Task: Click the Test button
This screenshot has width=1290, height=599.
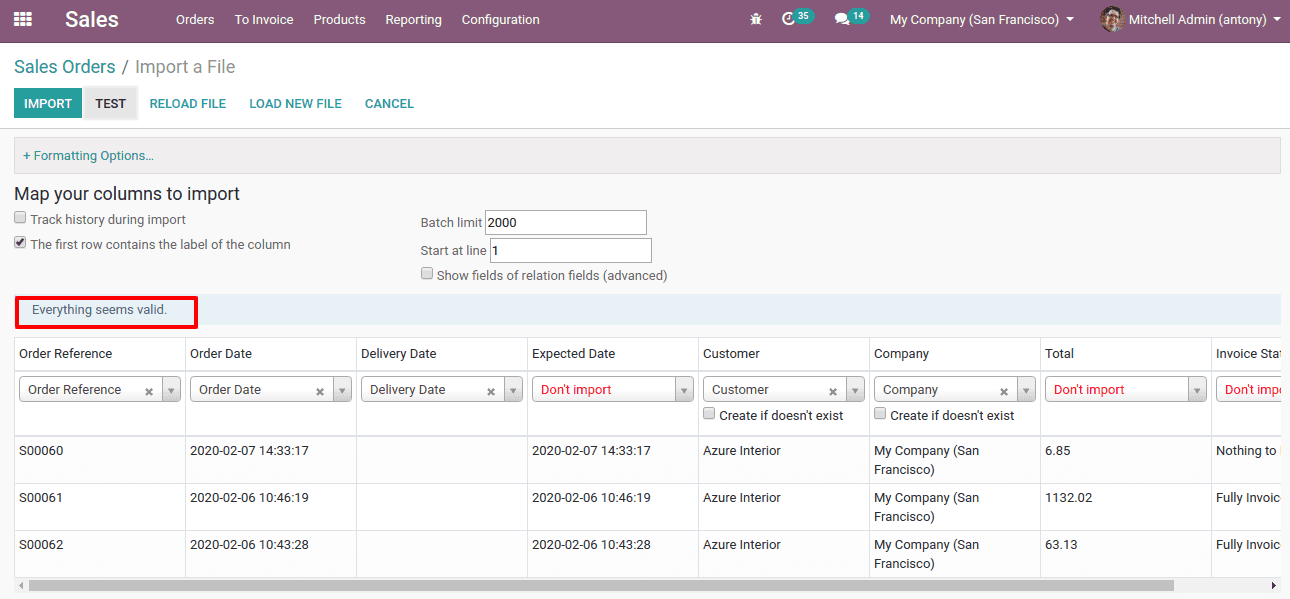Action: tap(111, 103)
